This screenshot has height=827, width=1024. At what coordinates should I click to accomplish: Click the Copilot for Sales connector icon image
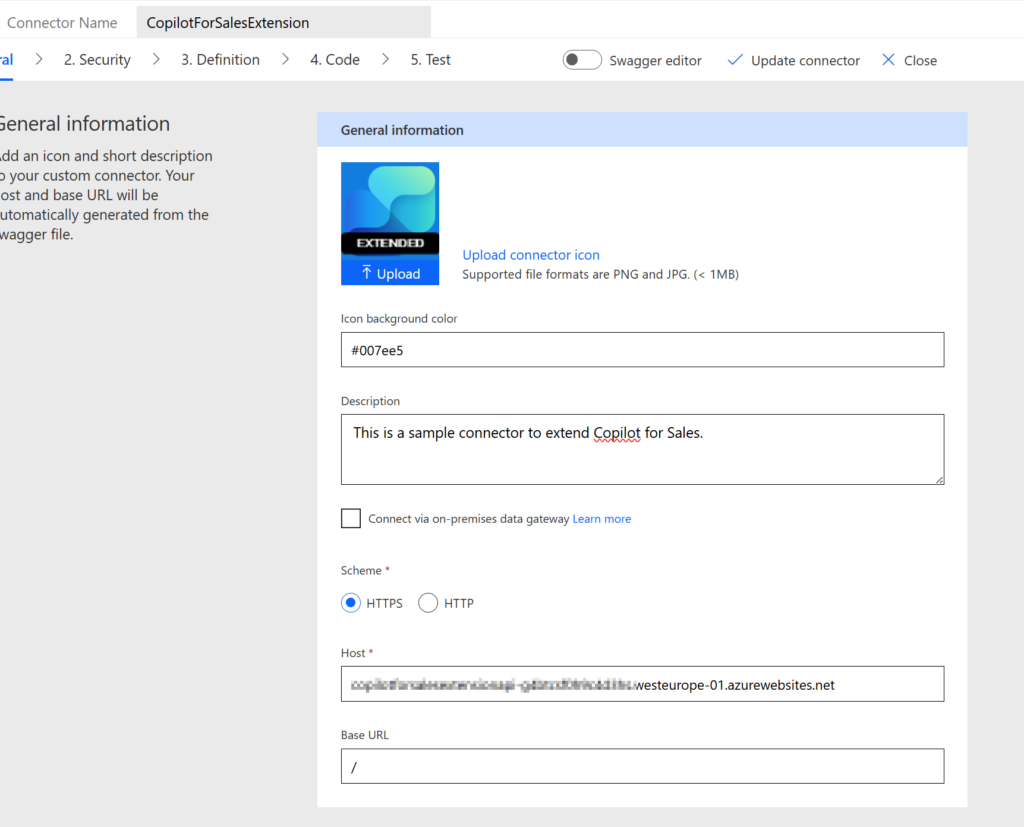click(390, 211)
